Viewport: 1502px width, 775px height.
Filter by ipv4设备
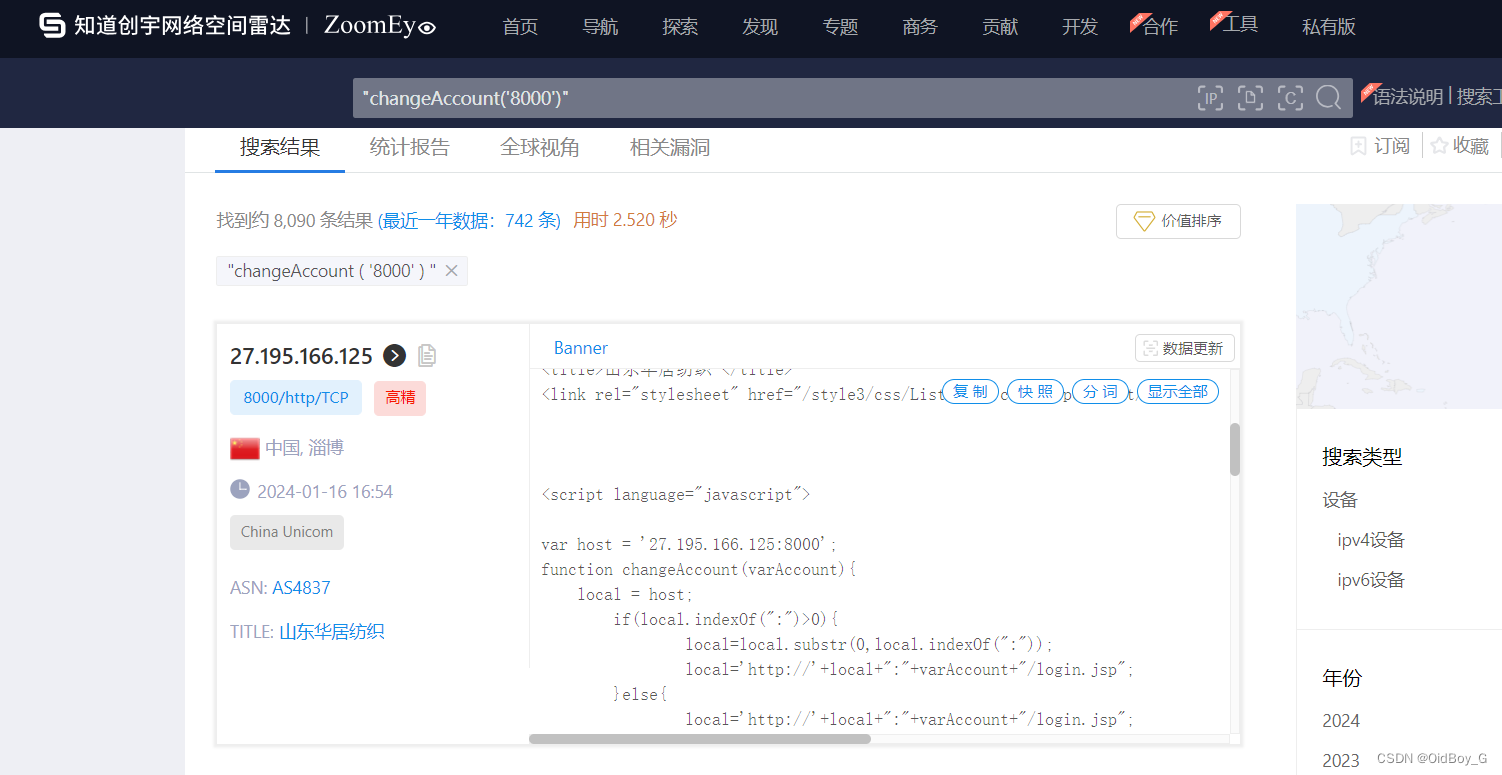point(1371,540)
